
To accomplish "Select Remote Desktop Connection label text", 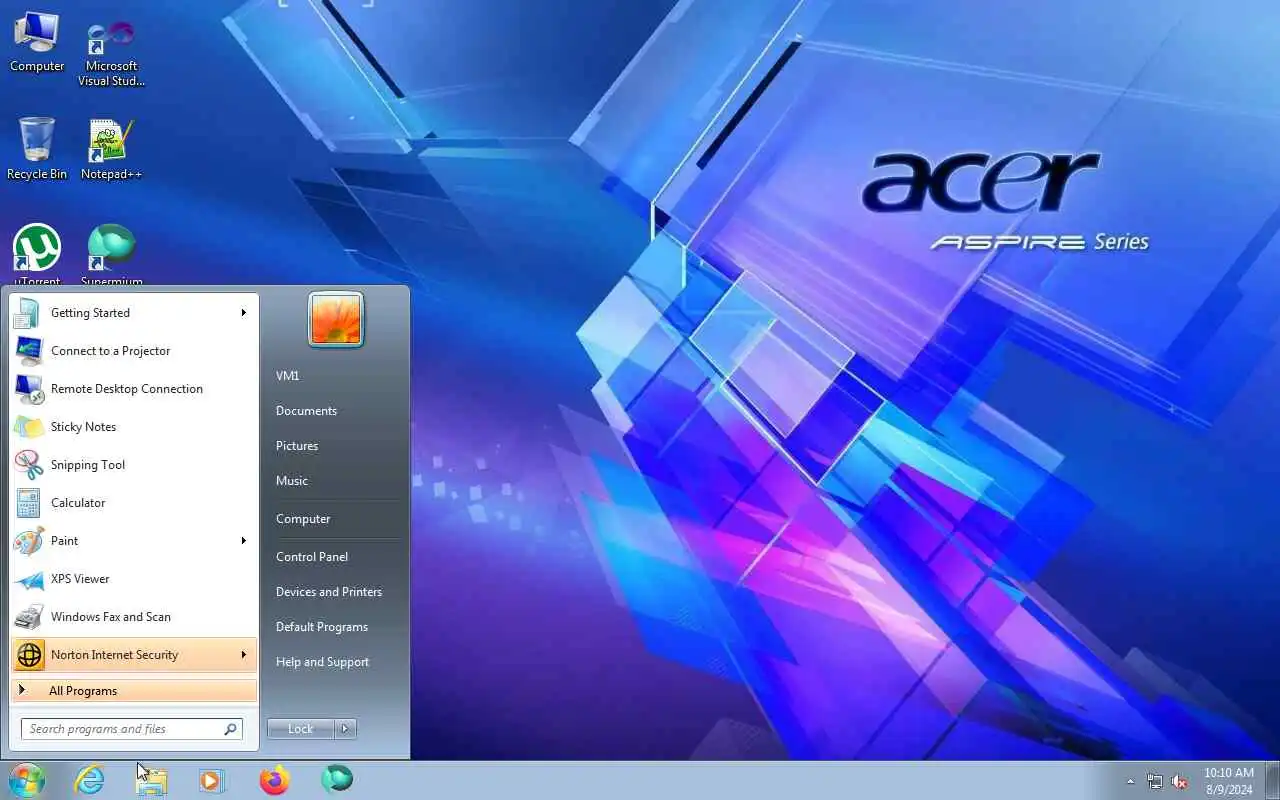I will coord(127,389).
